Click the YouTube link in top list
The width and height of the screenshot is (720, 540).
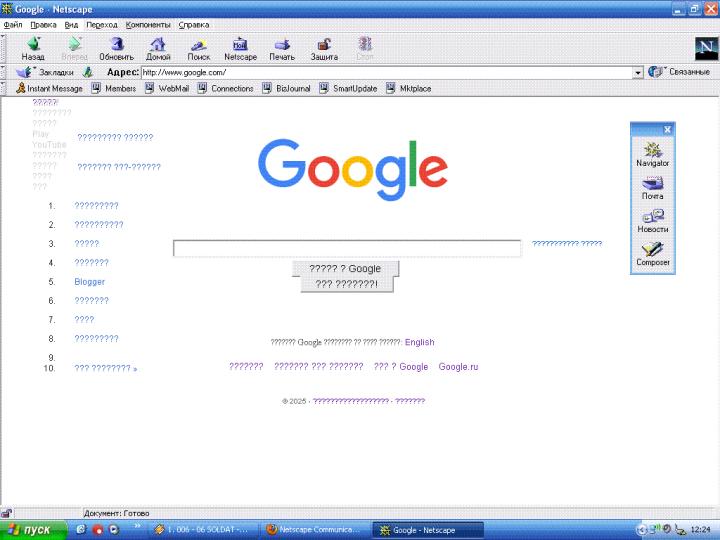tap(49, 144)
